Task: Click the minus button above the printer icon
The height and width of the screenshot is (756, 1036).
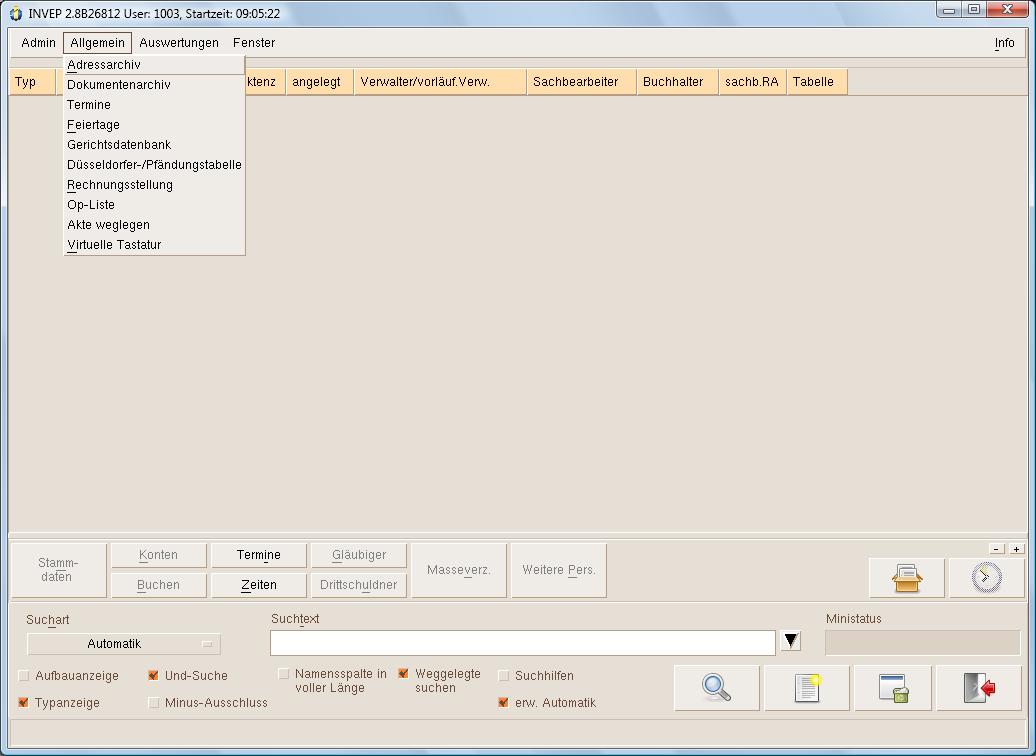Action: coord(997,549)
